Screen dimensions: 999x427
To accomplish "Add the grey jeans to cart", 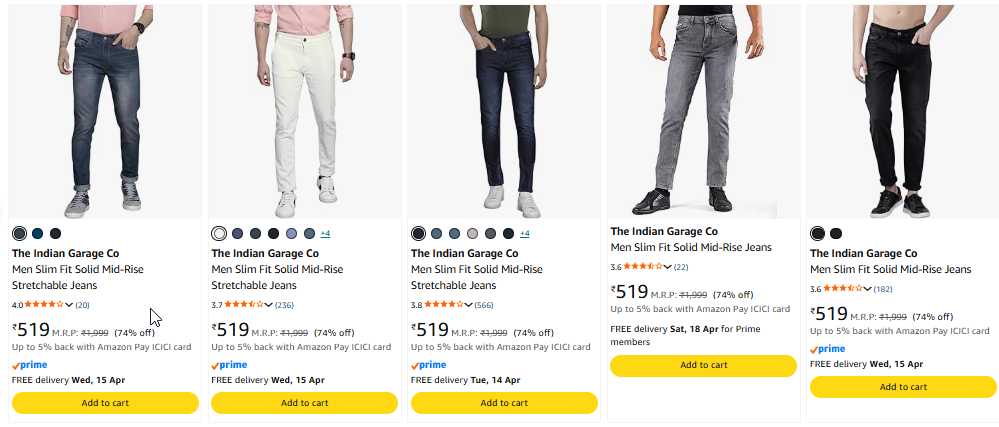I will [x=704, y=365].
